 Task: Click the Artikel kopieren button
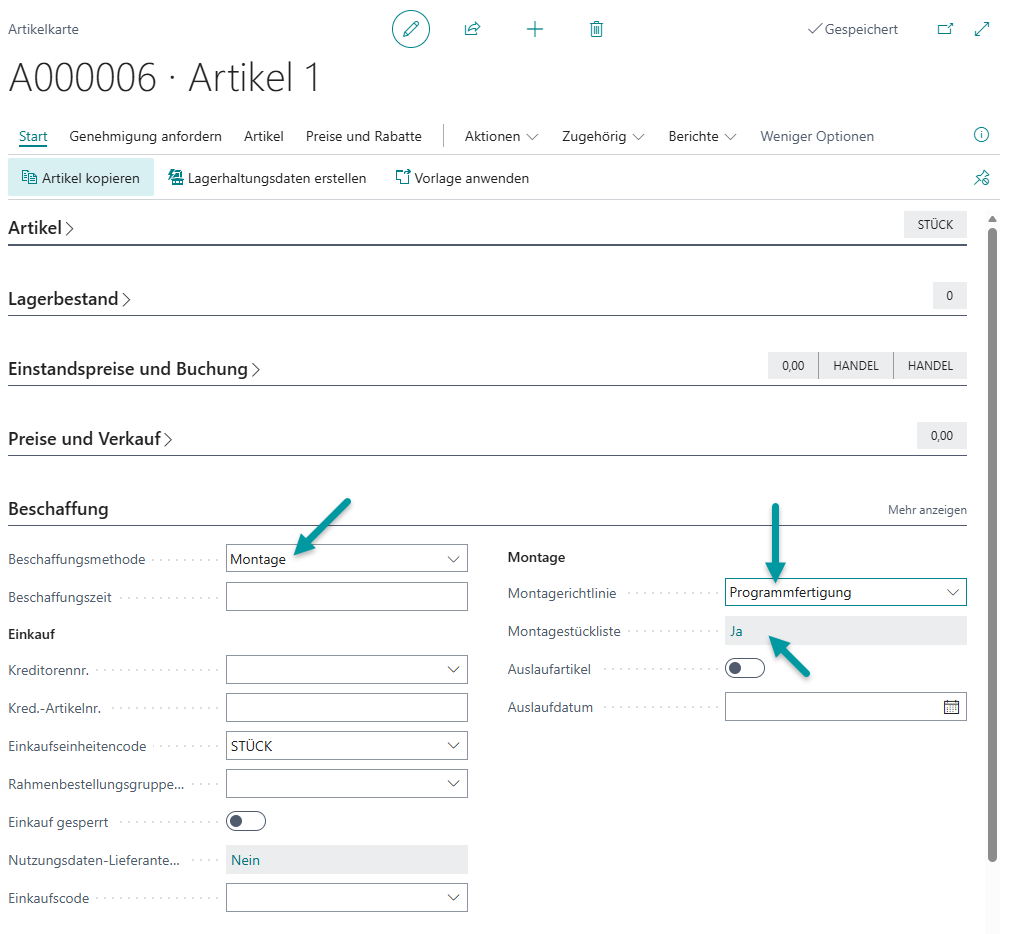click(81, 178)
